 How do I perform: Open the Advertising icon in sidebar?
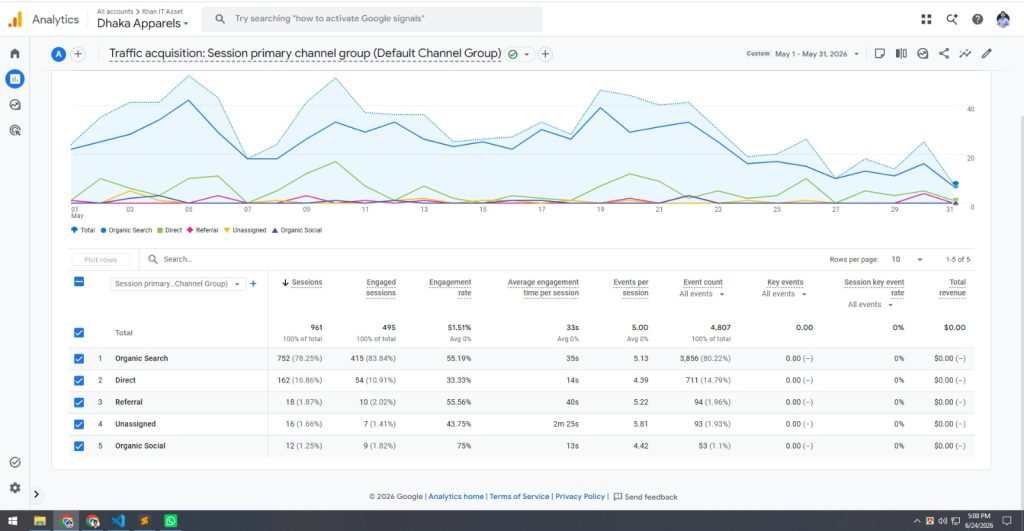14,130
